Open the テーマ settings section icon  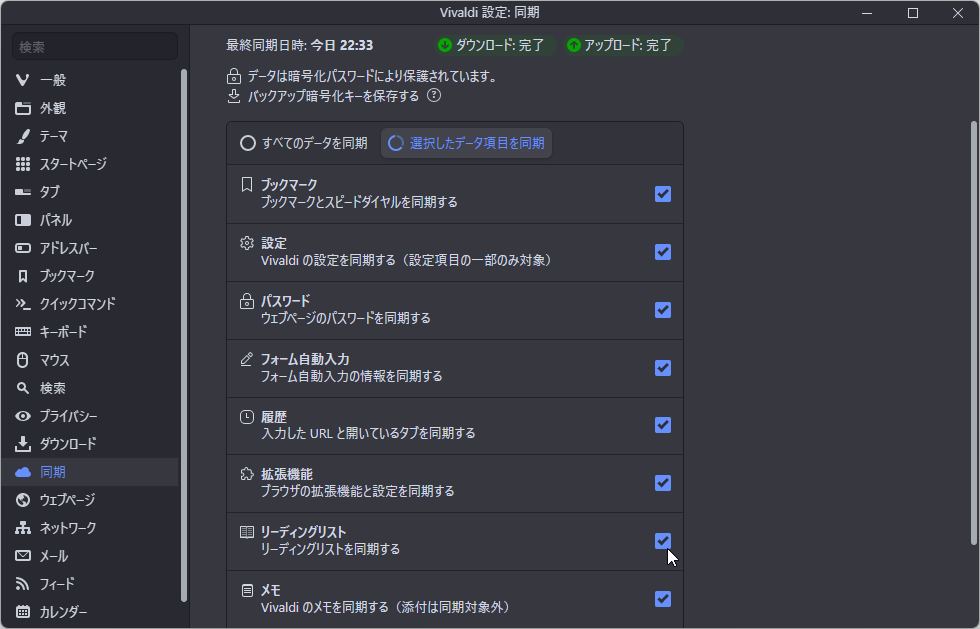(x=22, y=136)
